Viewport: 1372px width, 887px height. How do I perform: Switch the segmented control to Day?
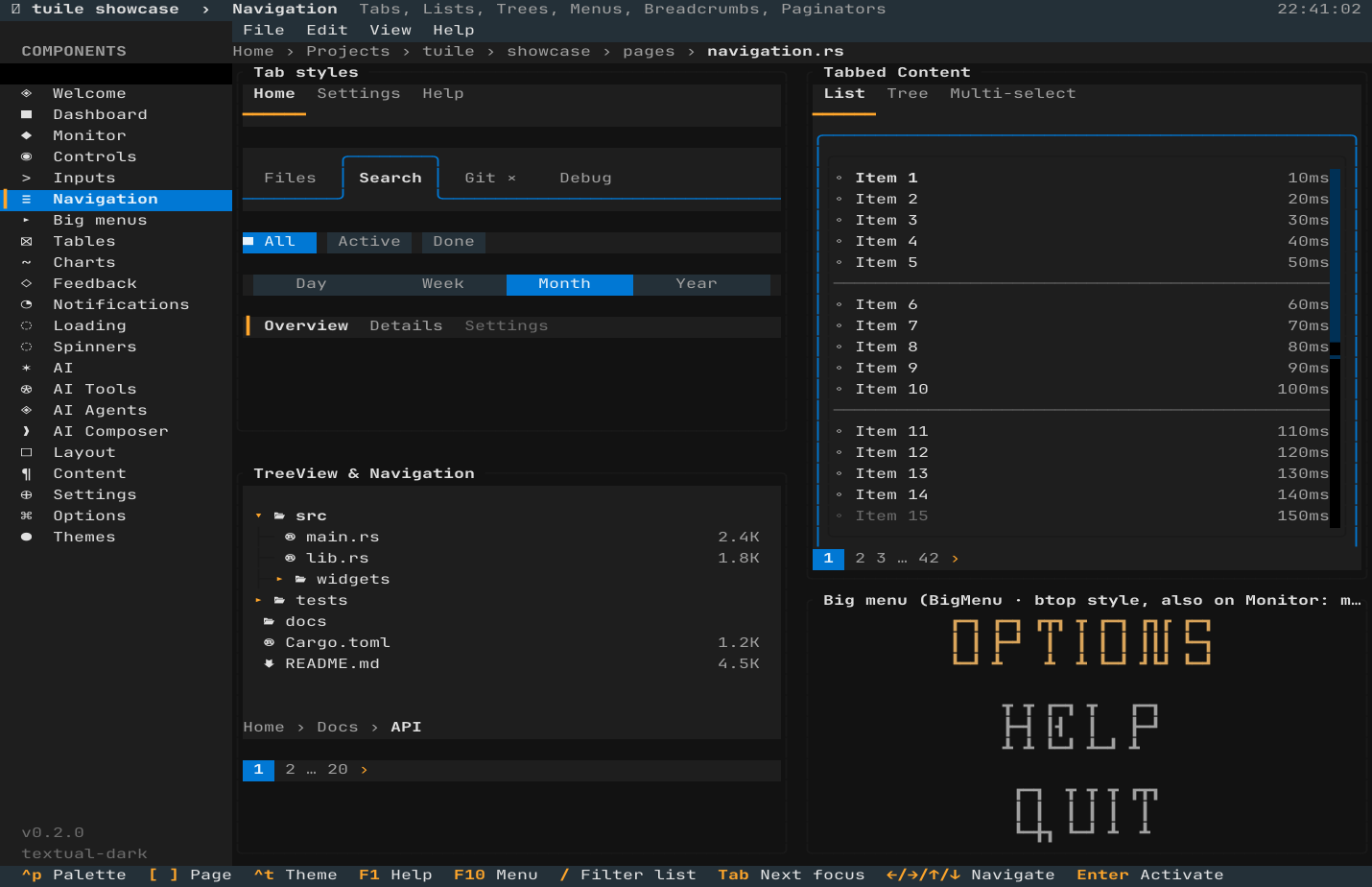311,284
